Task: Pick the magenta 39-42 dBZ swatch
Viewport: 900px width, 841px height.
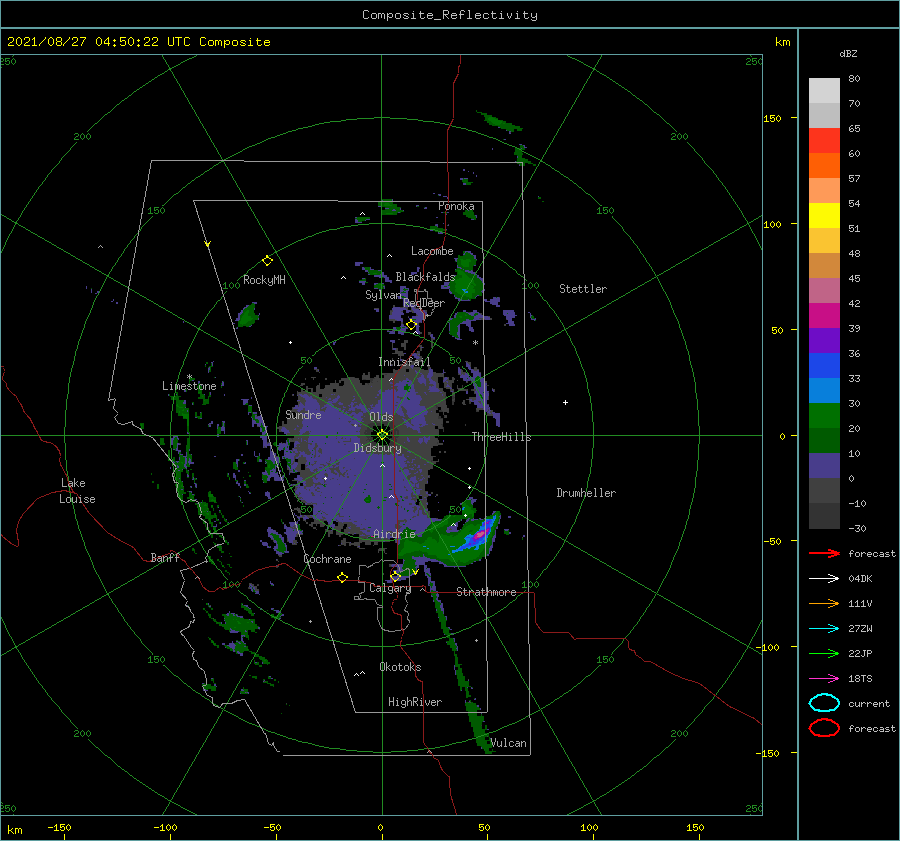Action: [x=824, y=316]
